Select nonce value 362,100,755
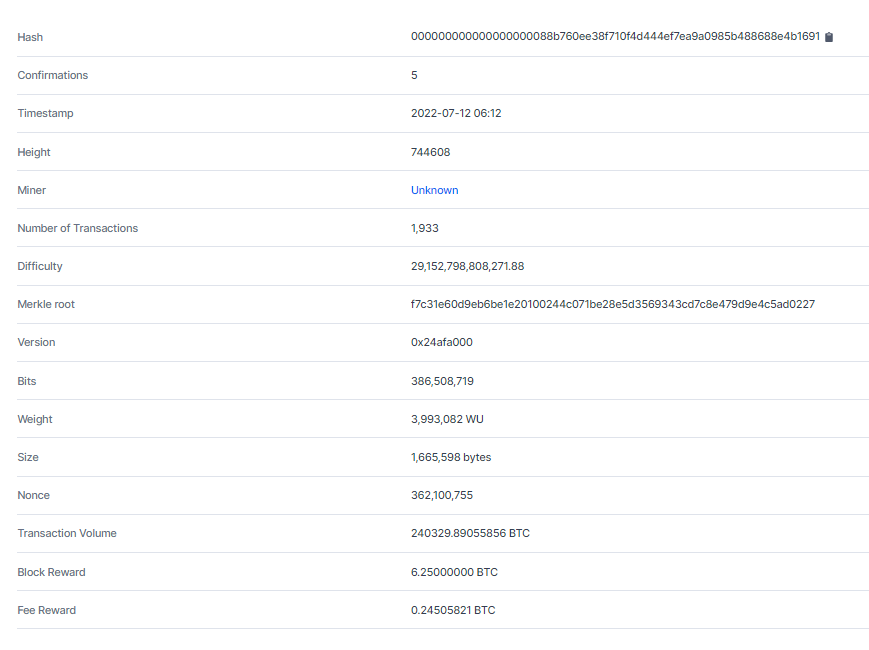Screen dimensions: 869x650 (442, 495)
